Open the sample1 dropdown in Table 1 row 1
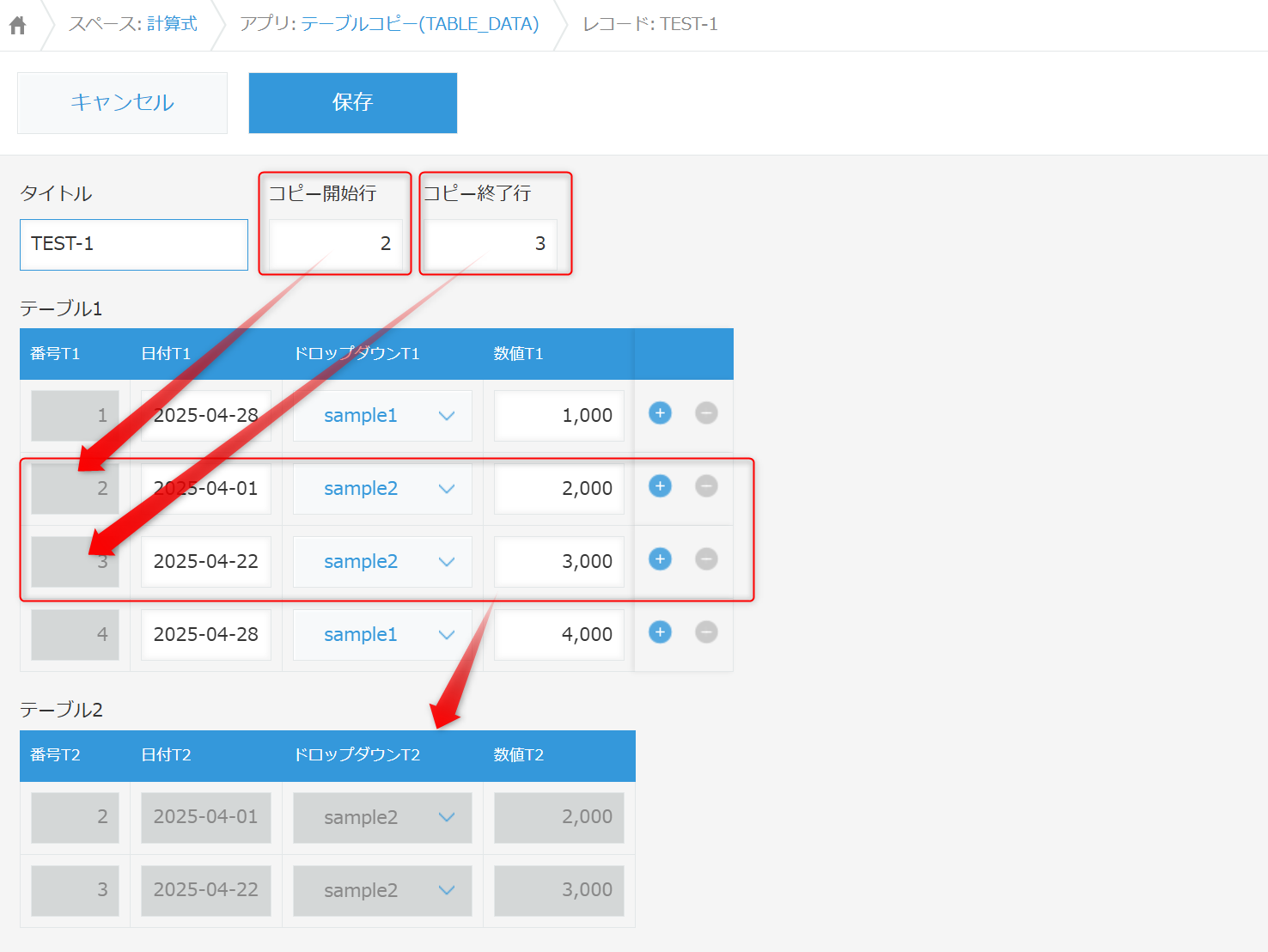This screenshot has width=1268, height=952. [x=382, y=416]
